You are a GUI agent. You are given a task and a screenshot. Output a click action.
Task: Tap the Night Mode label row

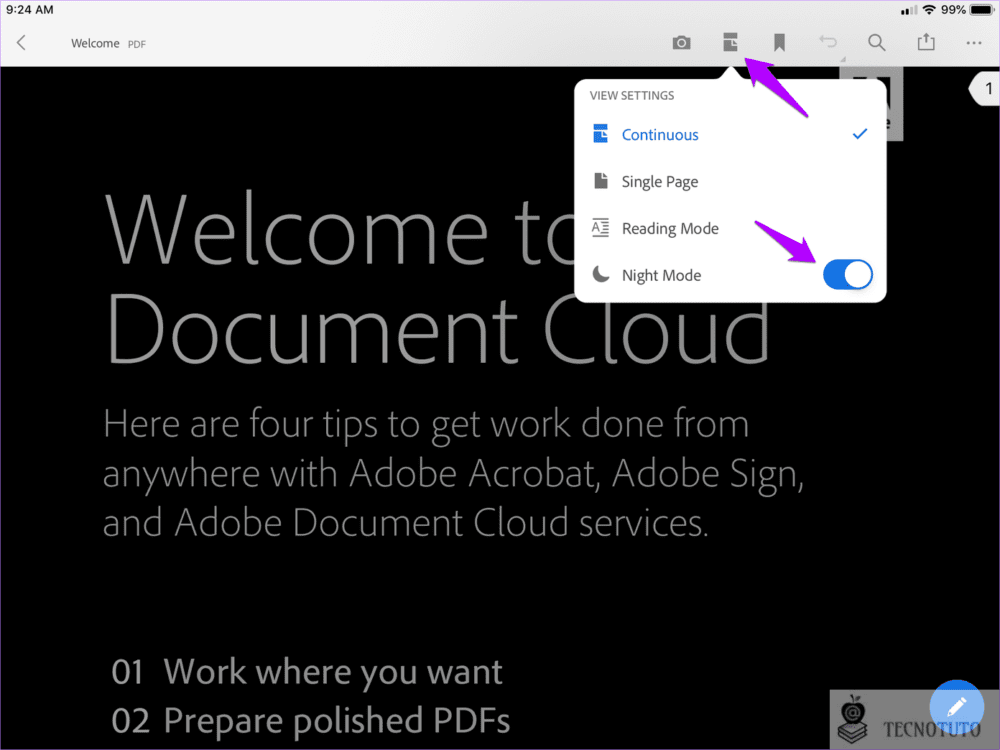coord(661,276)
